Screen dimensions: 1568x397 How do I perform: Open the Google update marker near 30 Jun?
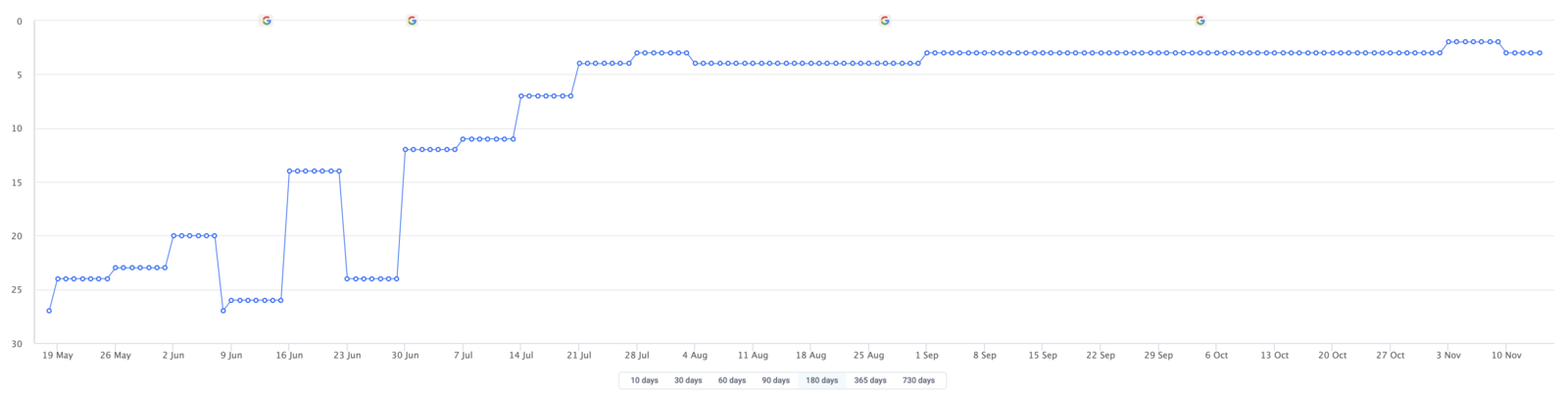412,21
